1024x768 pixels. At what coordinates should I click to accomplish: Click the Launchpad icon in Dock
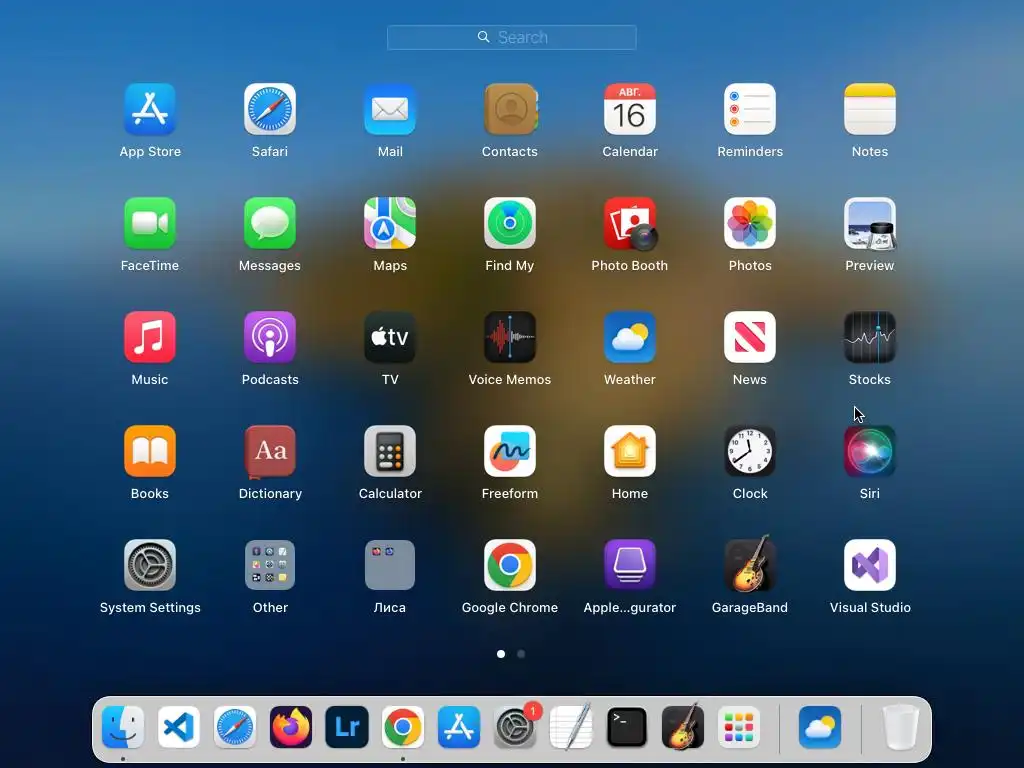(739, 727)
